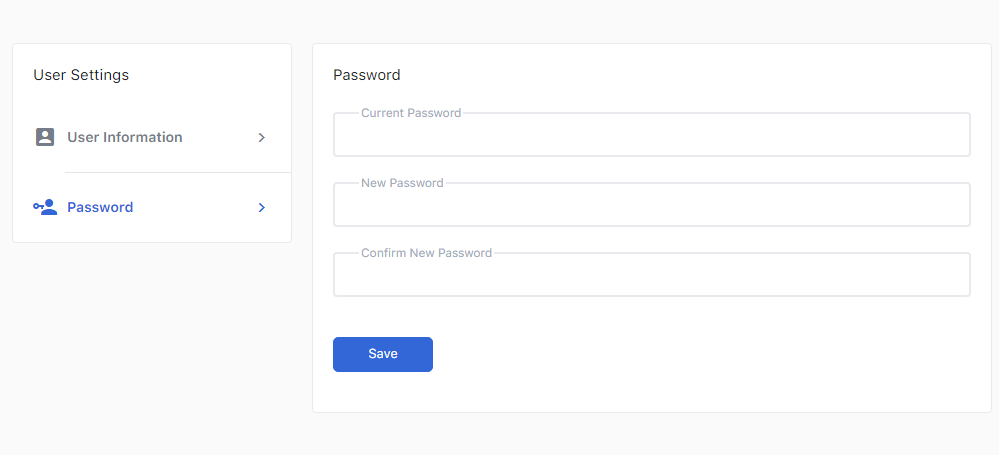Select the Confirm New Password field
Image resolution: width=999 pixels, height=455 pixels.
[x=651, y=277]
